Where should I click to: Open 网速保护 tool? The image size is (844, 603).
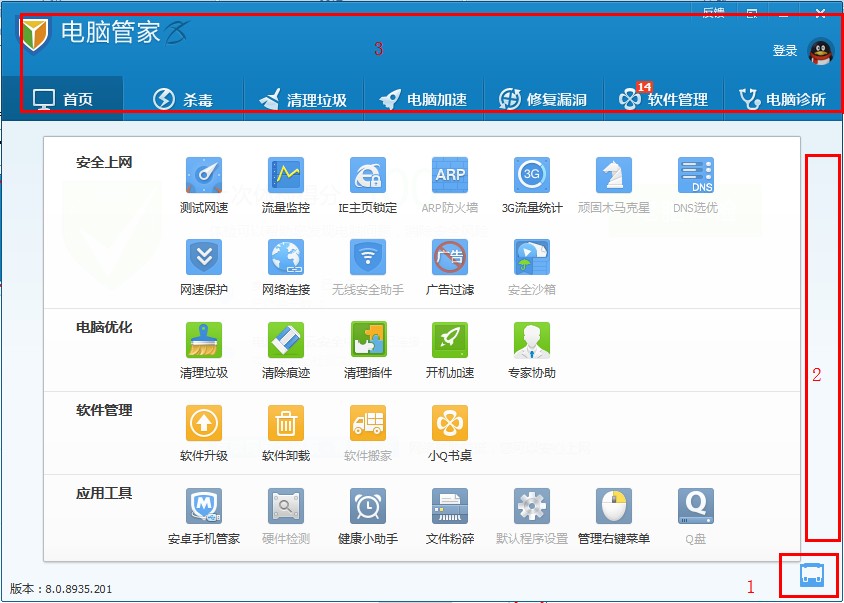click(204, 268)
